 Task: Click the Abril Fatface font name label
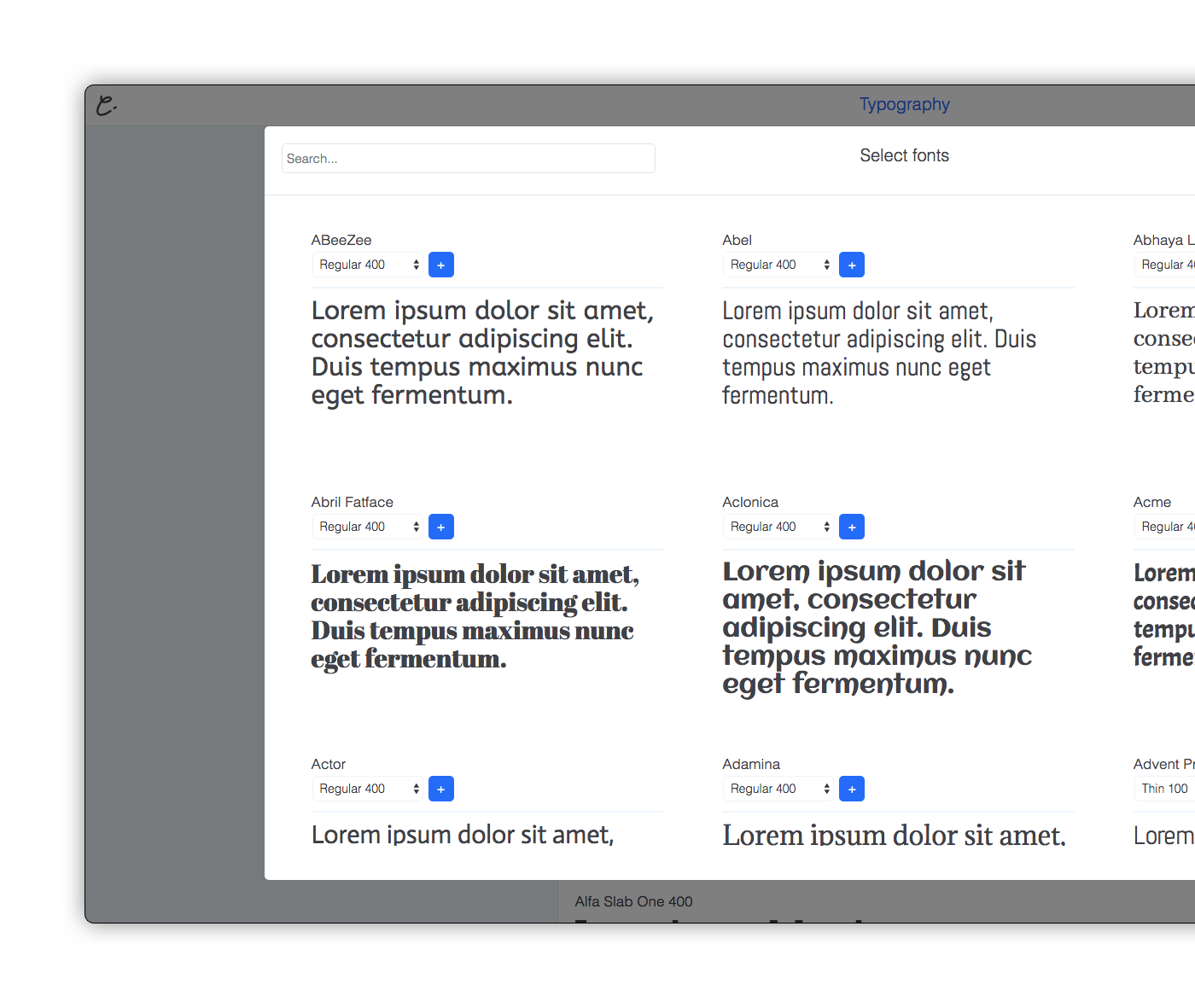(353, 502)
